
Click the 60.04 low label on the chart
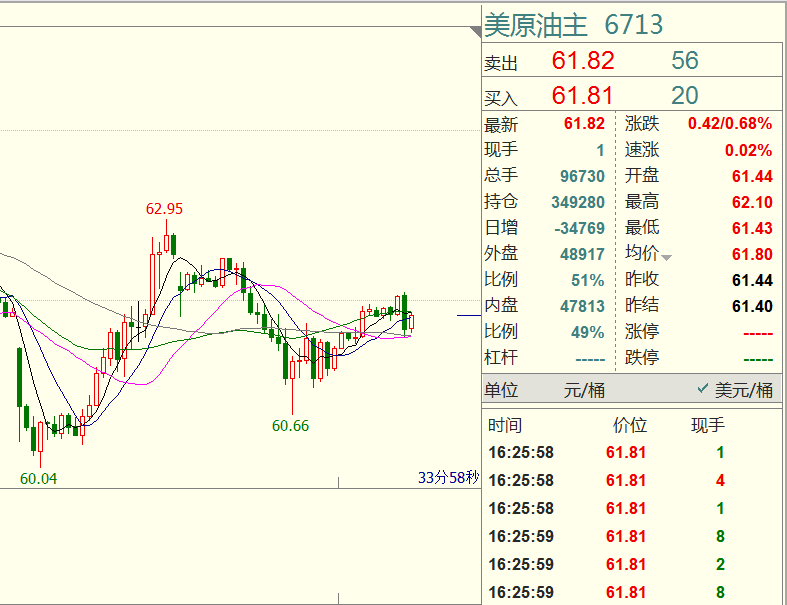coord(38,479)
